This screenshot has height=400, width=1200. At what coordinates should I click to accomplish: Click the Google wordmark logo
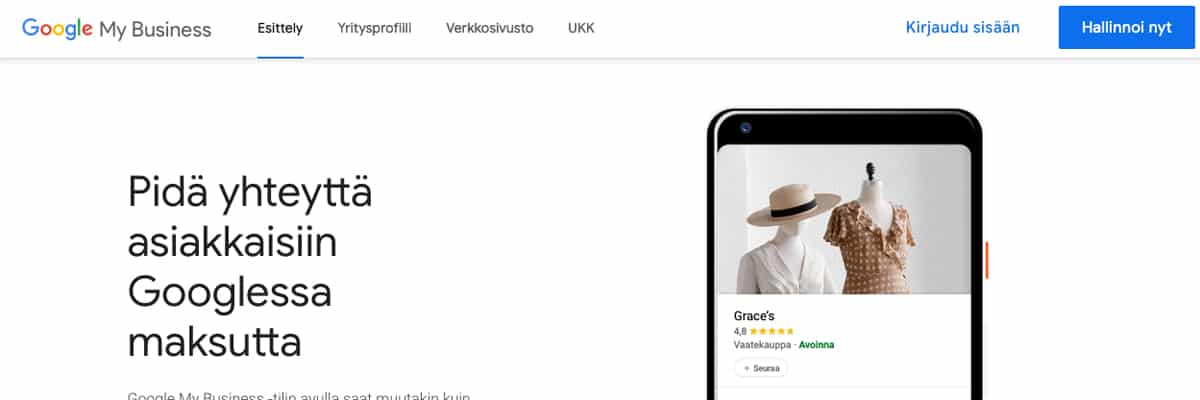point(58,28)
